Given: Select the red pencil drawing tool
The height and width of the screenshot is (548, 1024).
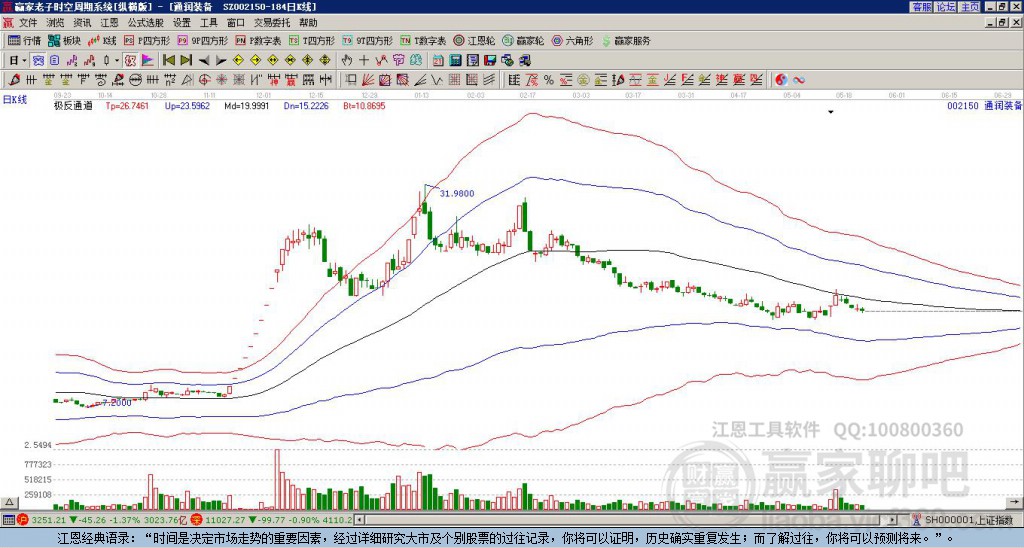Looking at the screenshot, I should pyautogui.click(x=13, y=80).
